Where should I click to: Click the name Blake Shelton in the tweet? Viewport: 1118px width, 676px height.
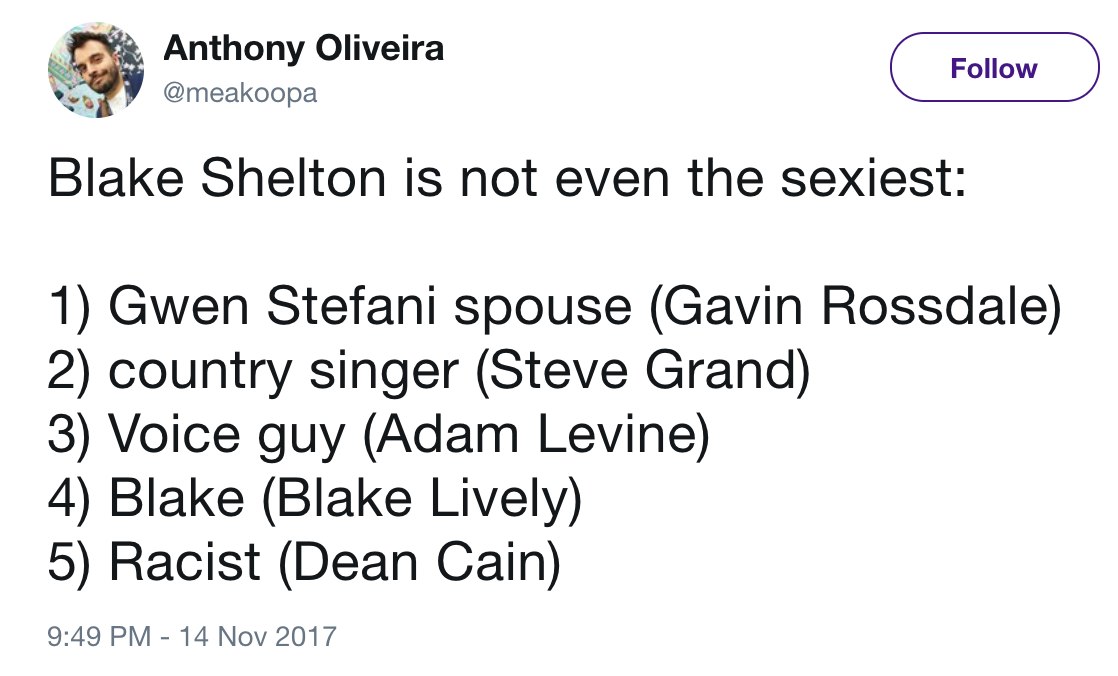217,178
